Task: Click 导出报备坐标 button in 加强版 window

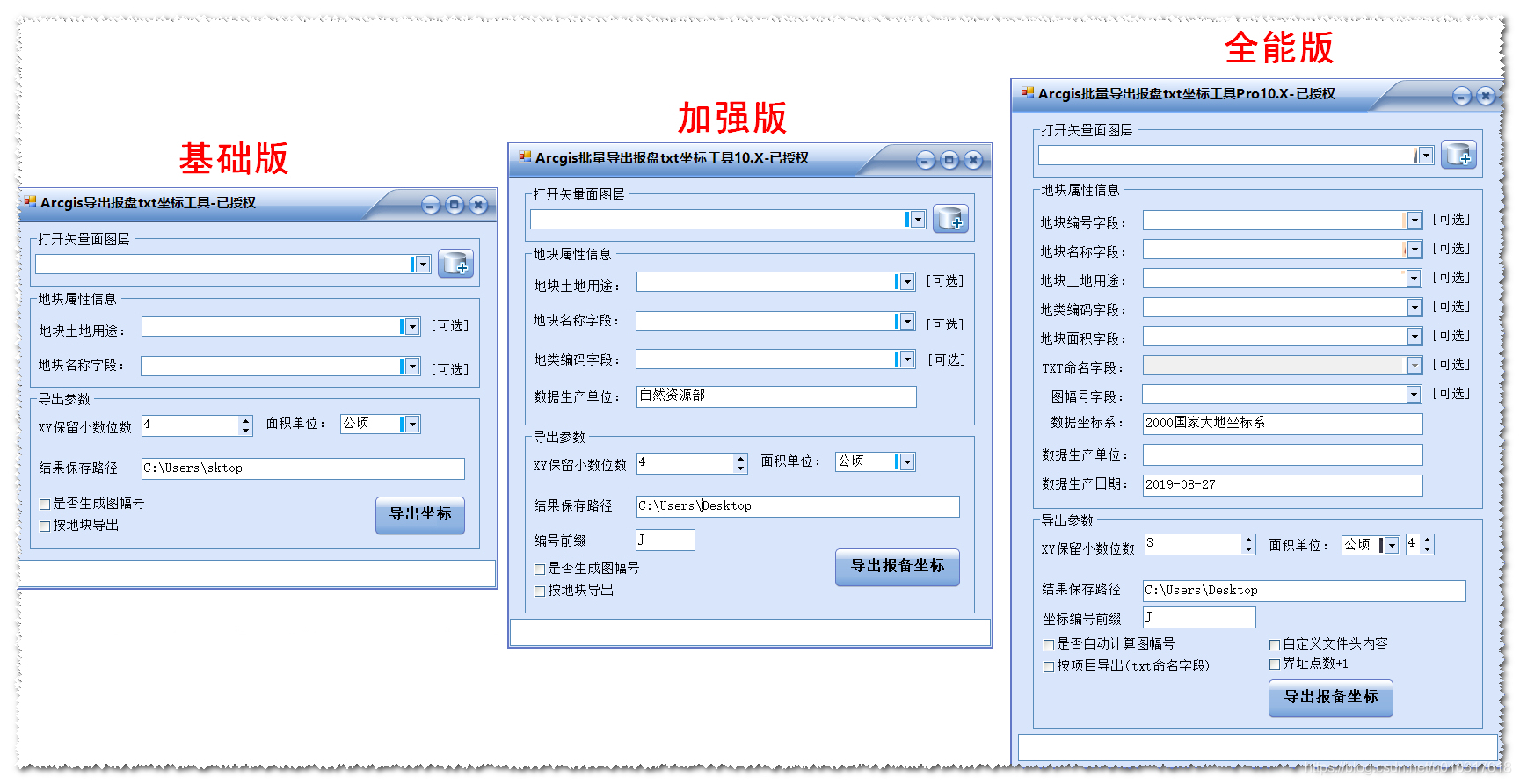Action: click(x=898, y=567)
